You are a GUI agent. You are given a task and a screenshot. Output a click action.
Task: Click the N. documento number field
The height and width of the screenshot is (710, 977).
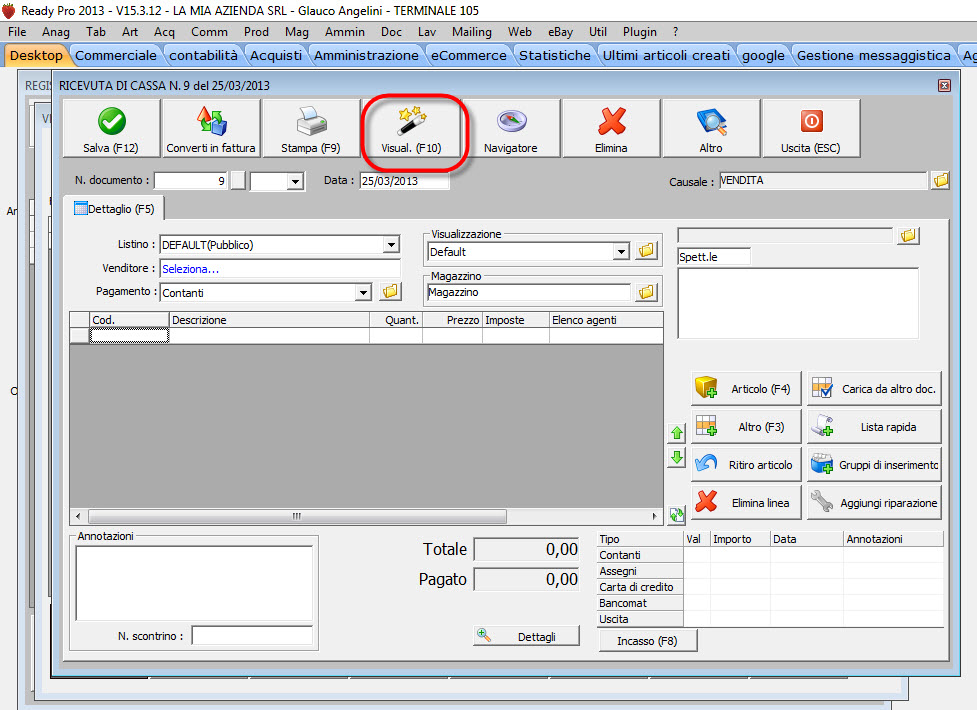[x=191, y=181]
